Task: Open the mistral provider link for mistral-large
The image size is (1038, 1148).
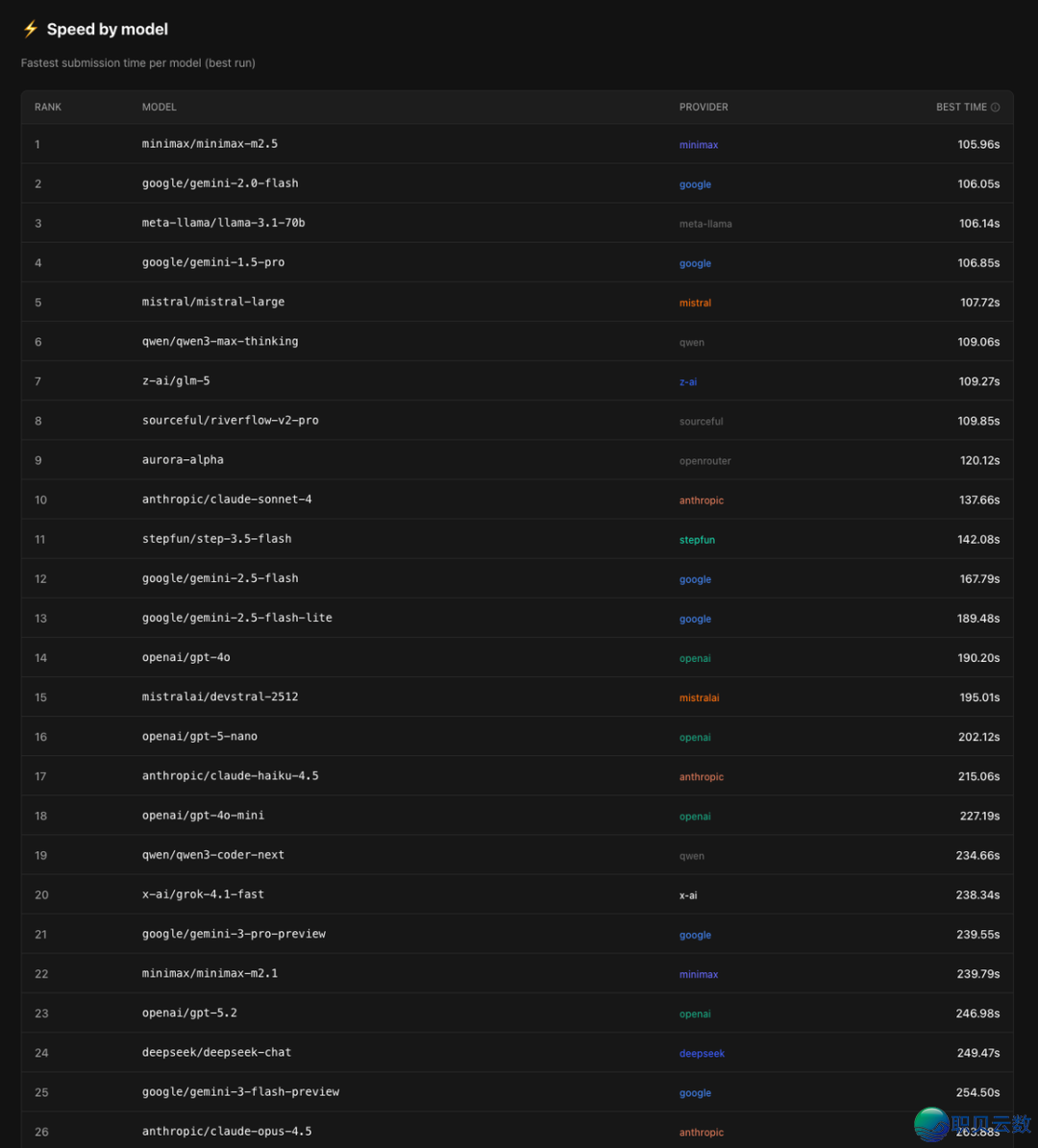Action: pos(695,303)
